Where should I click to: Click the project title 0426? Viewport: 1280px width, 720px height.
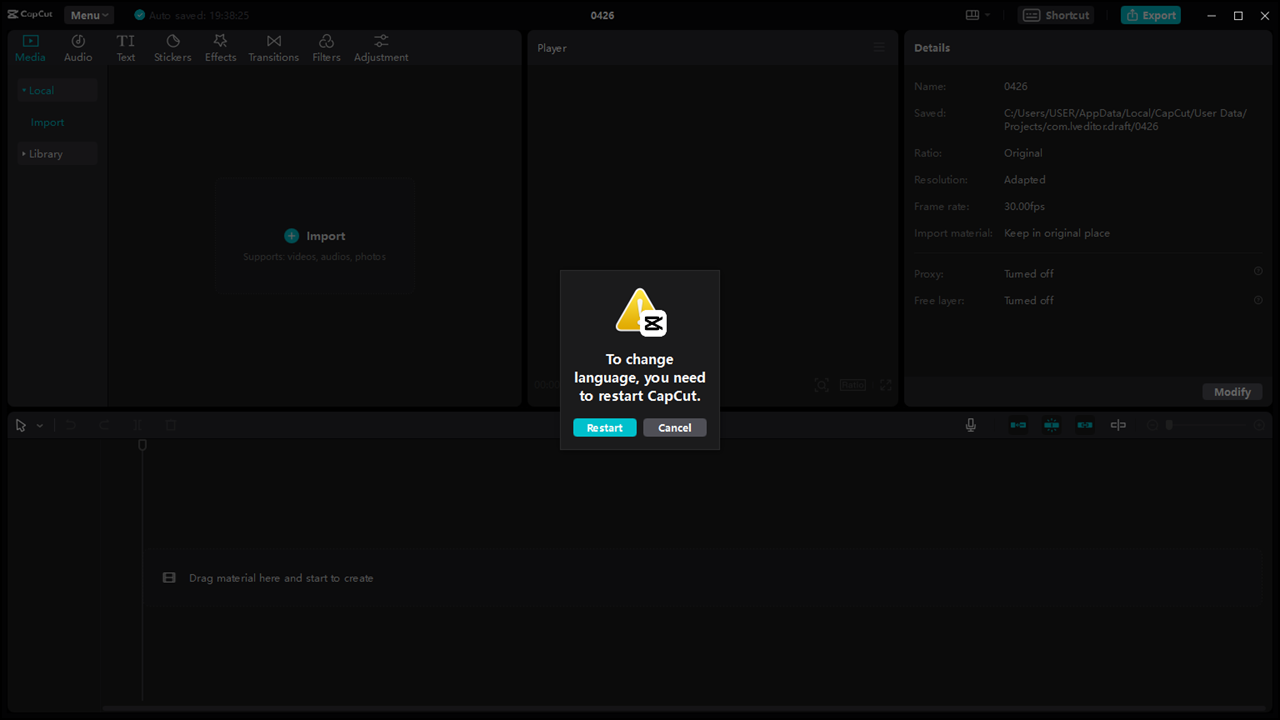pos(602,15)
